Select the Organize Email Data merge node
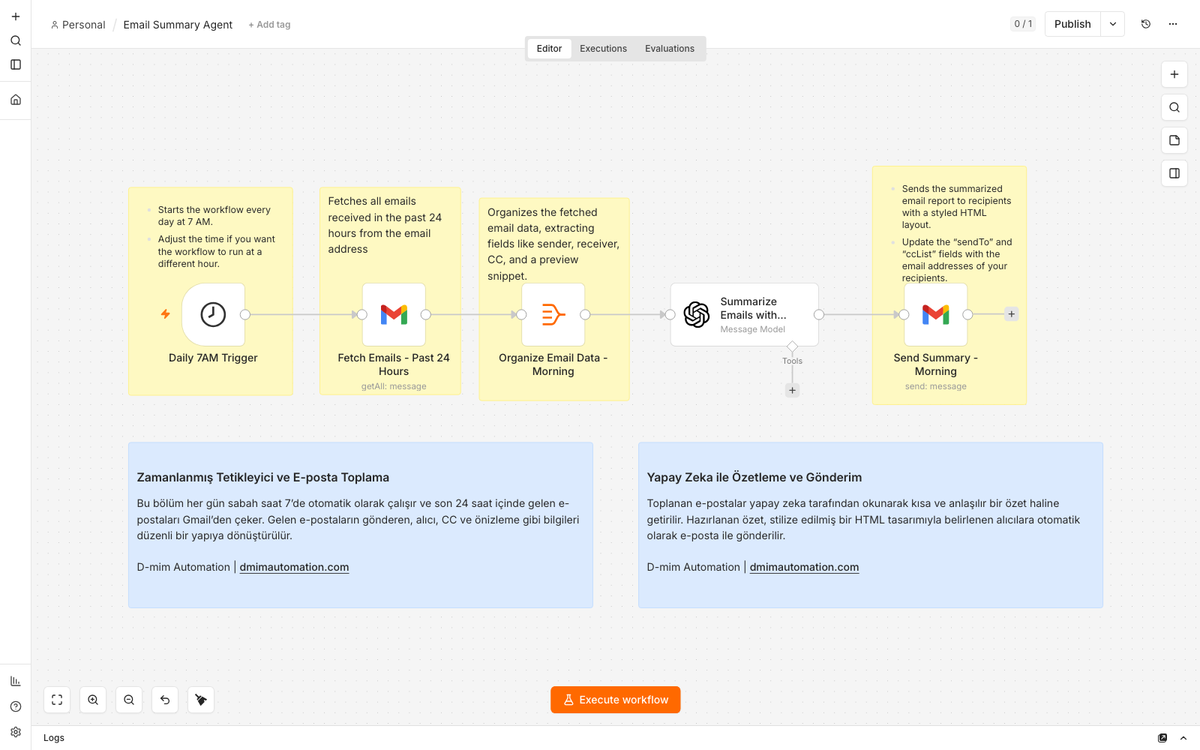 (x=553, y=314)
